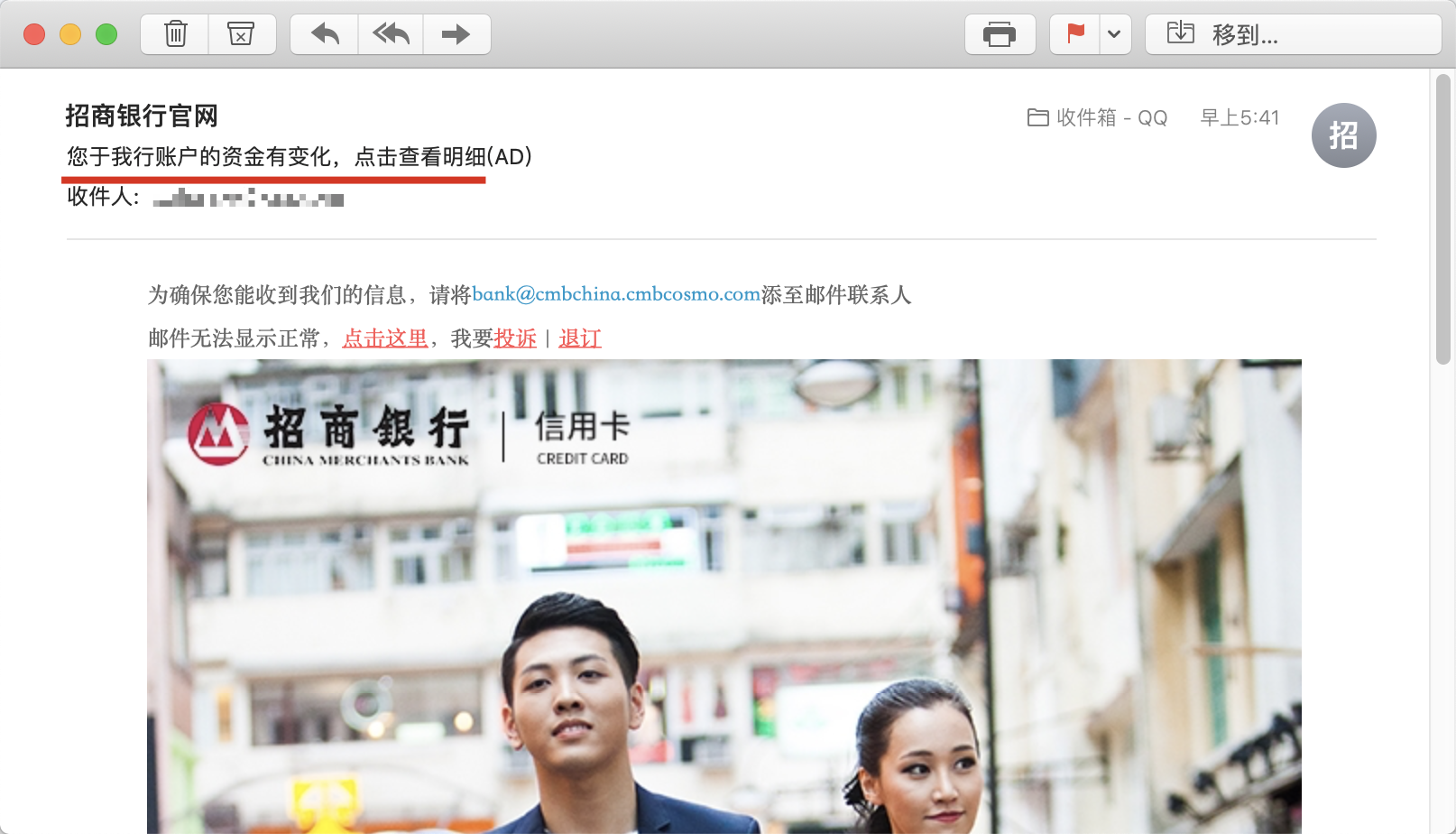Forward this email
Screen dimensions: 1456x834
pos(456,34)
